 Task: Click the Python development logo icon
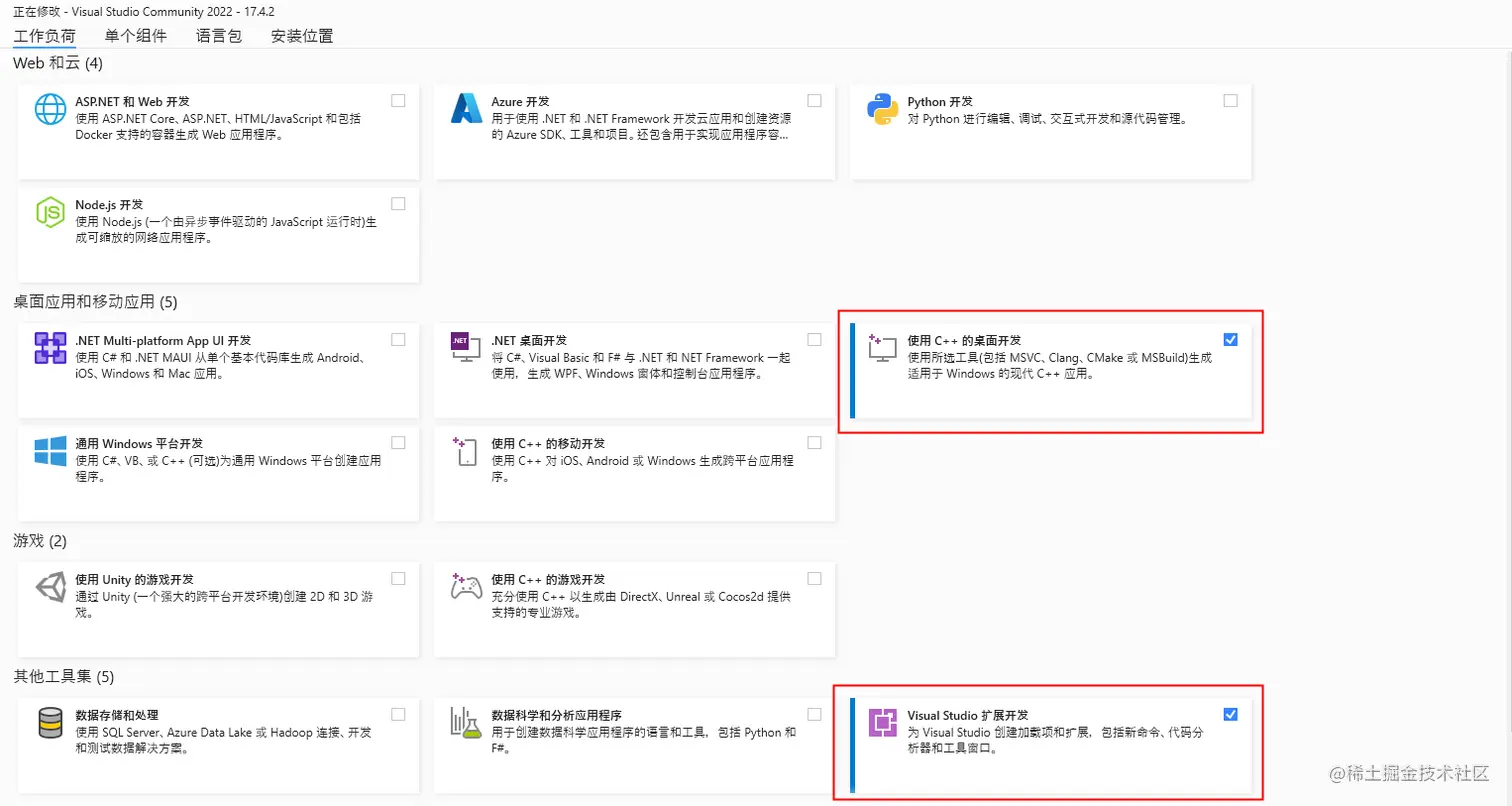(883, 109)
